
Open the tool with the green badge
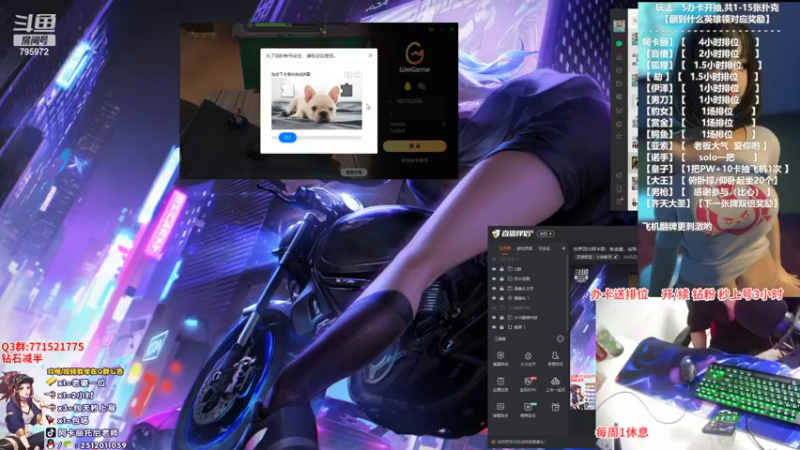point(528,407)
